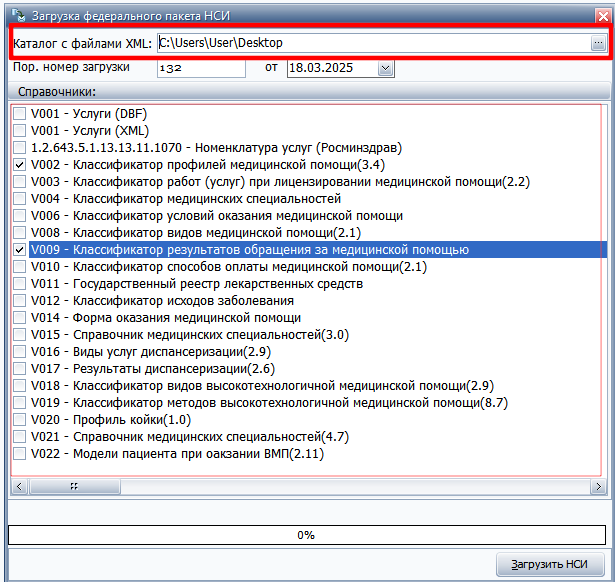Select row 'V020 - Профиль койки(1.0)'

(x=111, y=420)
